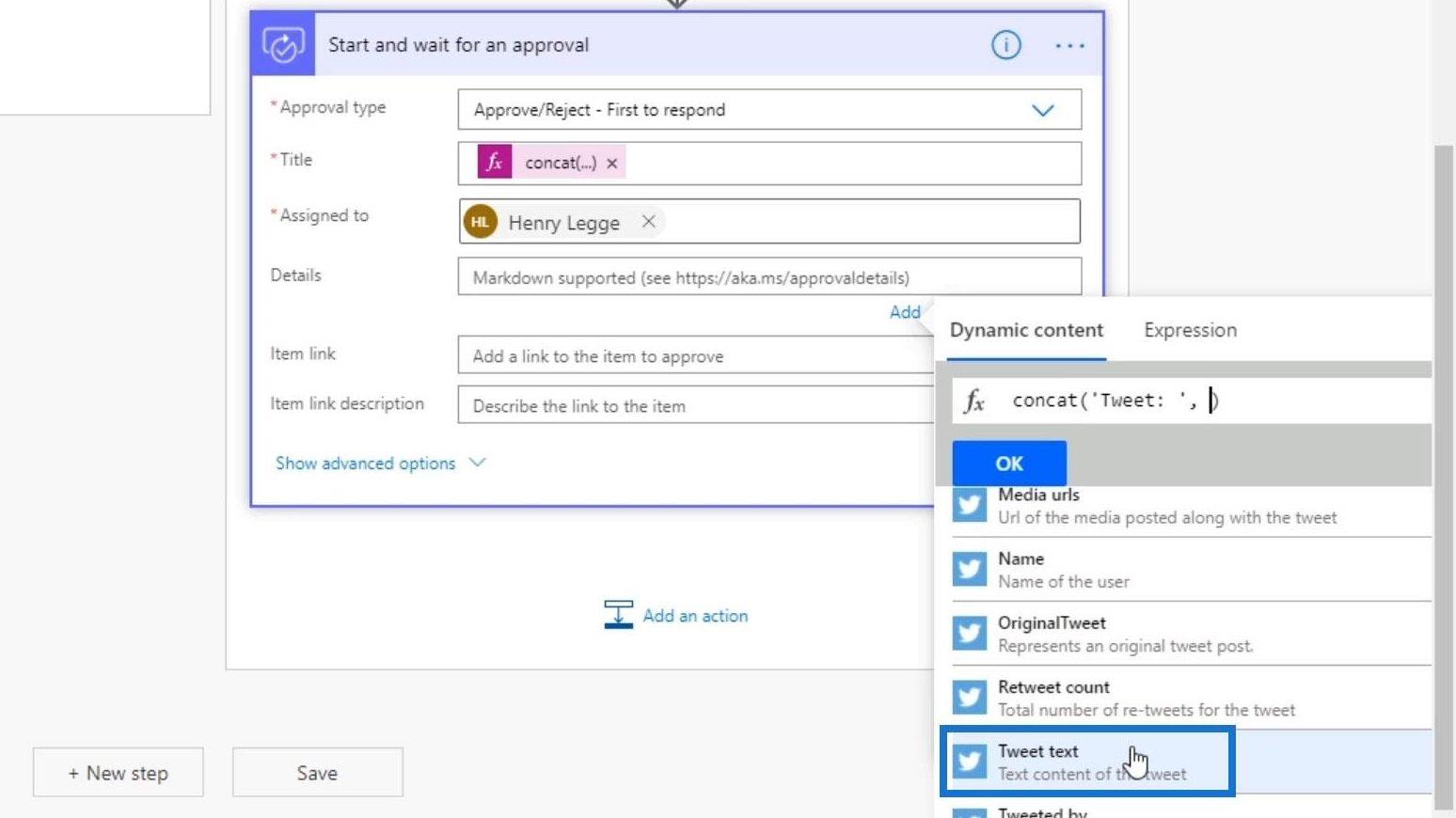Select OriginalTweet dynamic content item
This screenshot has width=1456, height=818.
(1192, 634)
